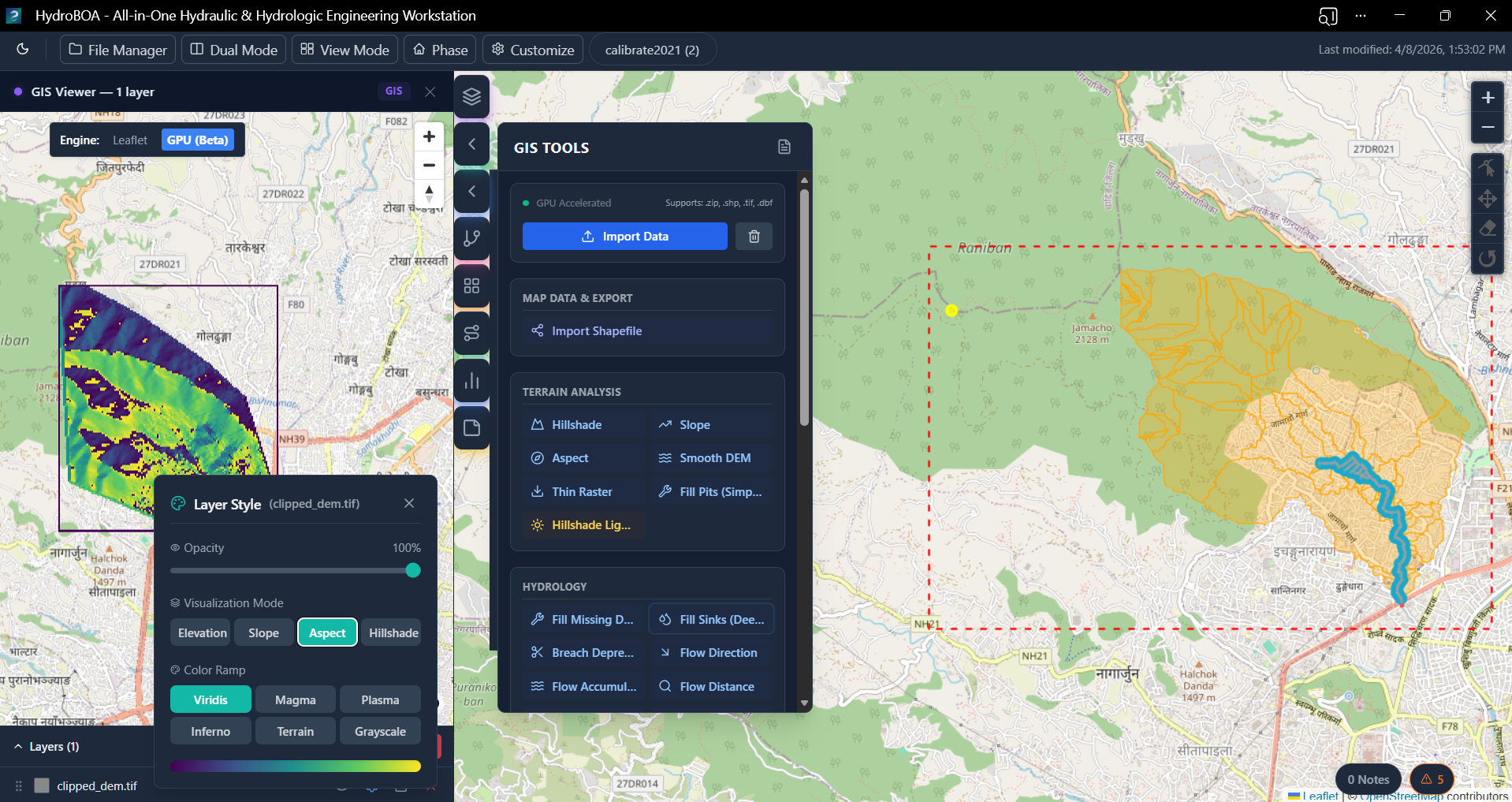Open the File Manager menu

pyautogui.click(x=118, y=50)
